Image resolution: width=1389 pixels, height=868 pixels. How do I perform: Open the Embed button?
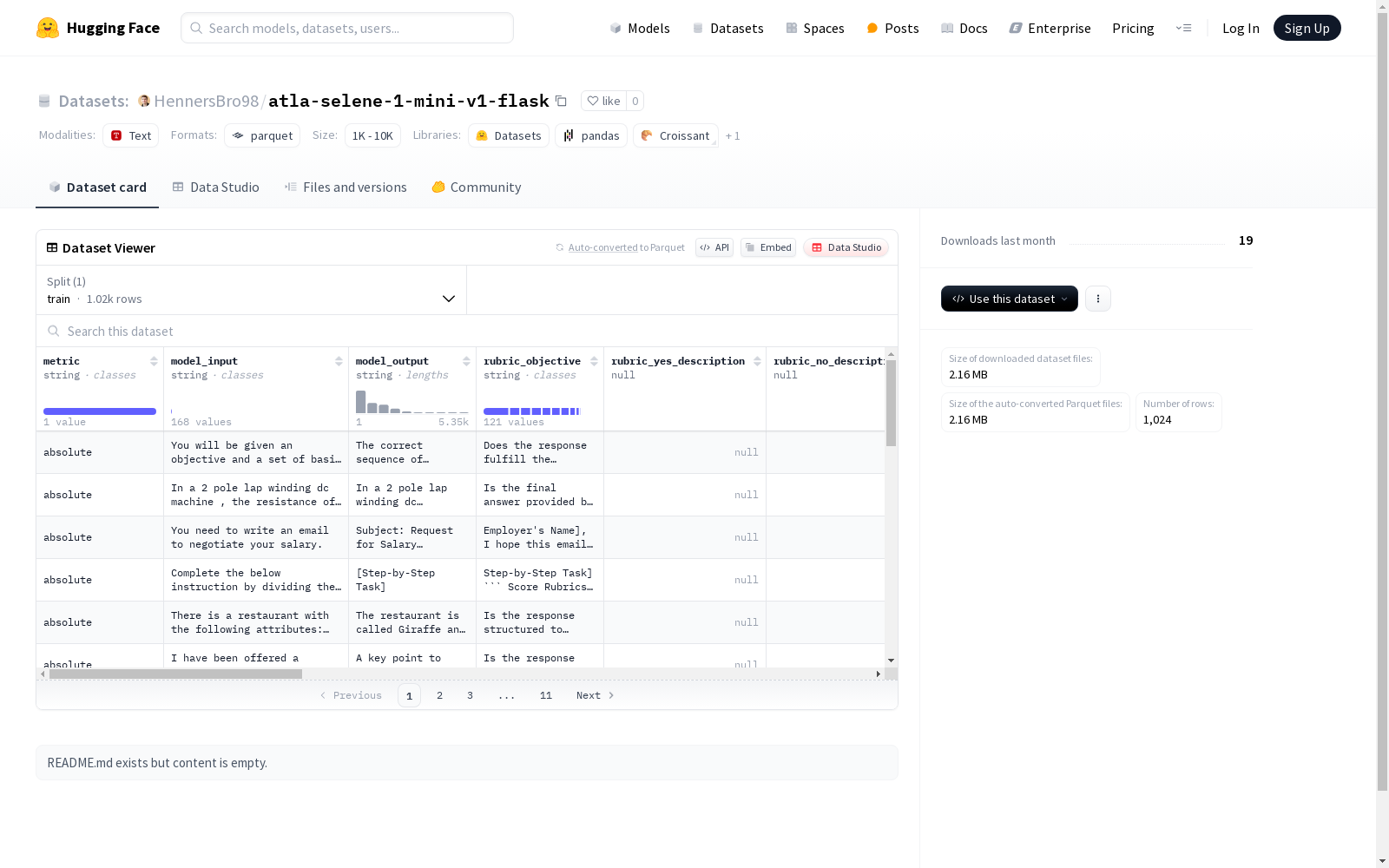pos(768,247)
